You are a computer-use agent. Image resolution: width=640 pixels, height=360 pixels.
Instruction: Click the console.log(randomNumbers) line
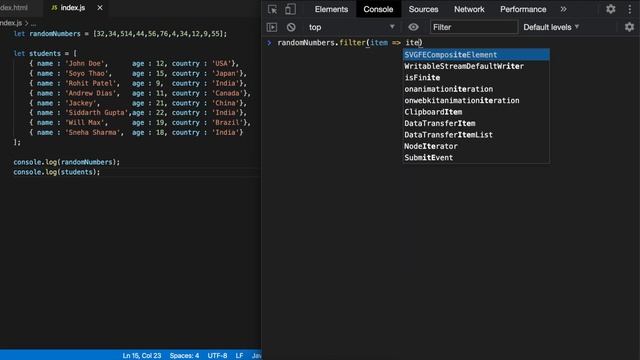point(67,162)
